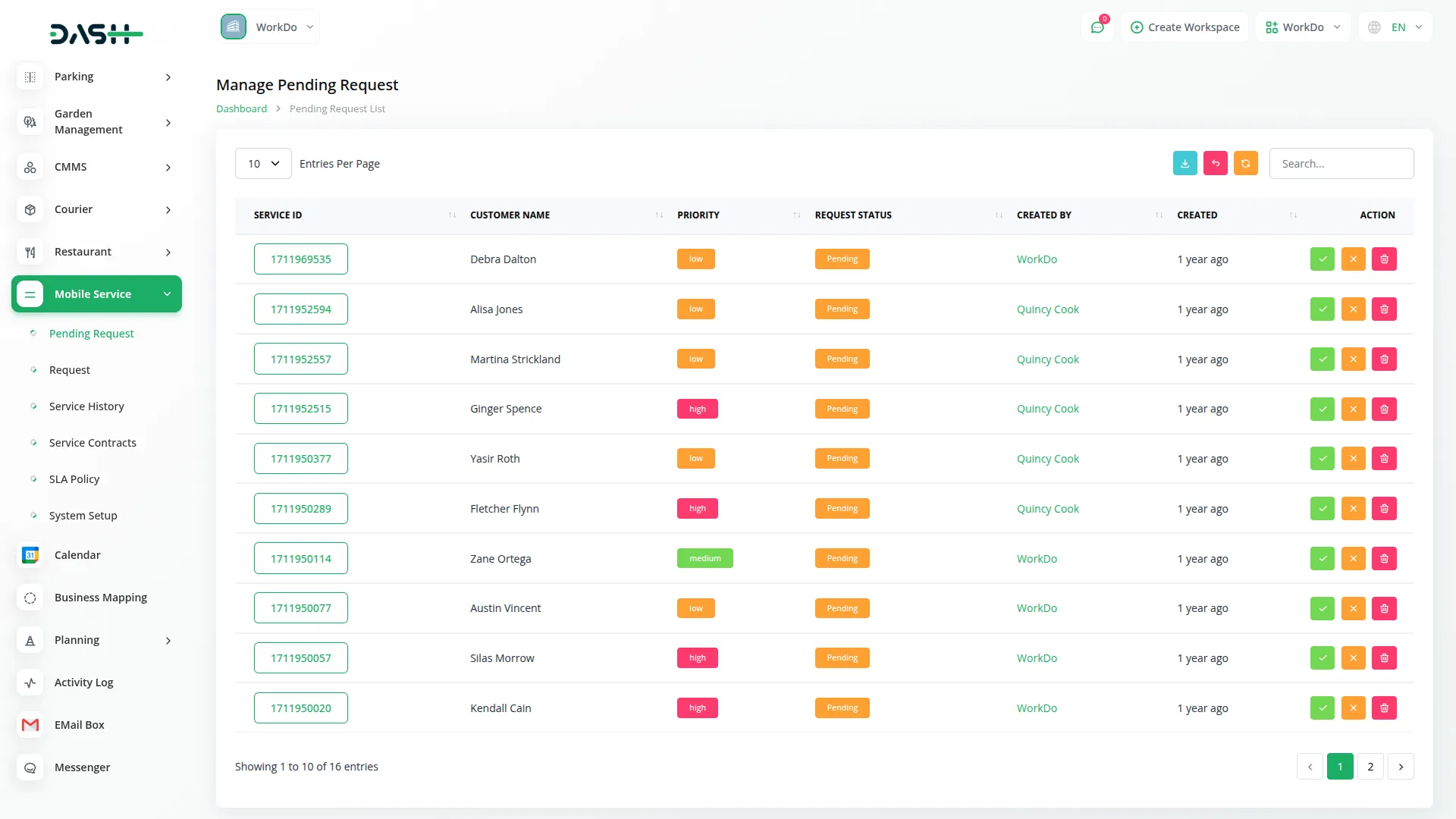
Task: Accept request for Debra Dalton
Action: click(x=1322, y=259)
